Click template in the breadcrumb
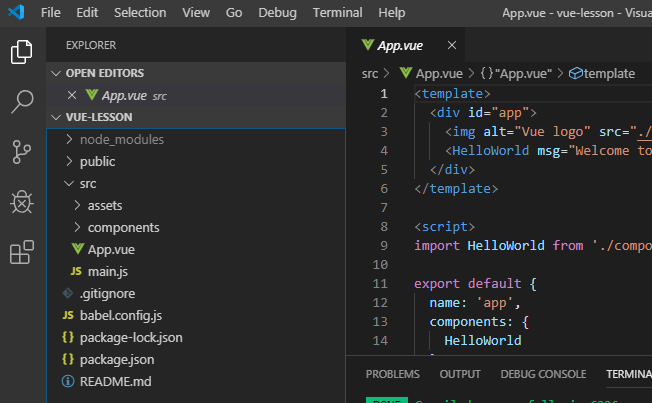The image size is (652, 403). [609, 74]
